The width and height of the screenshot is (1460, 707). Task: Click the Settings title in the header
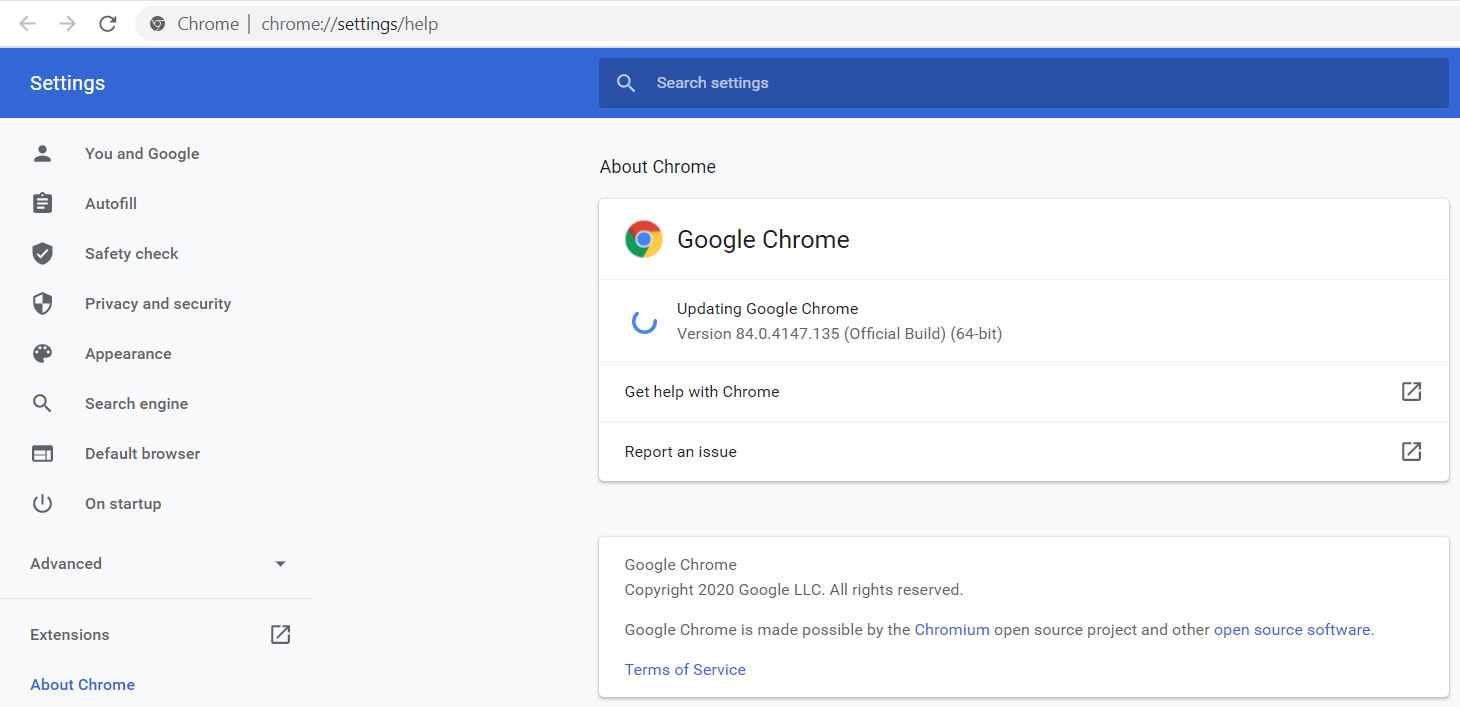[x=67, y=83]
